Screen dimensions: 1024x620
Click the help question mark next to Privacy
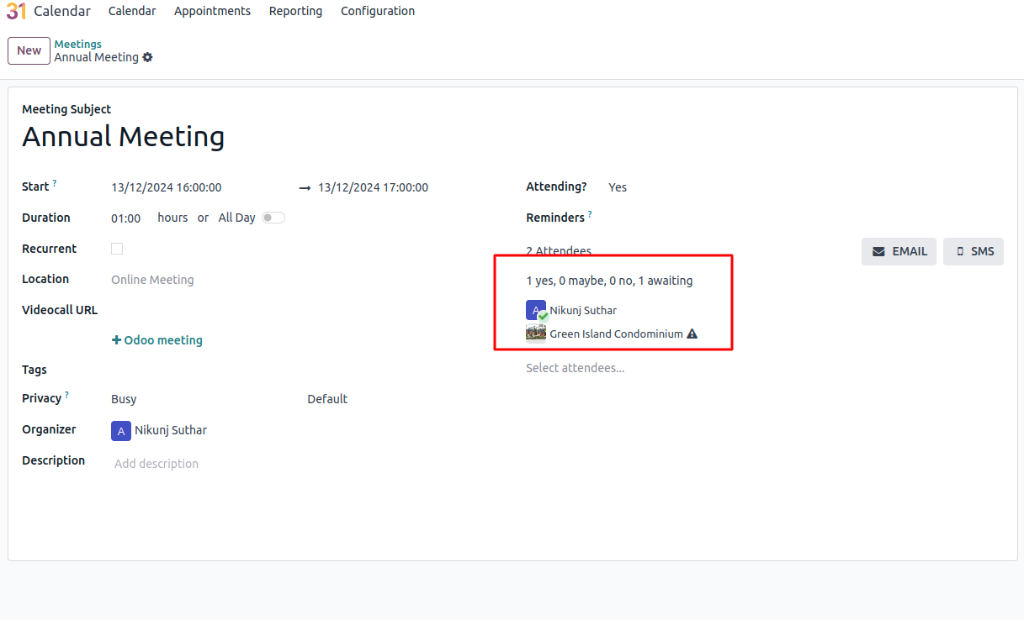click(67, 396)
